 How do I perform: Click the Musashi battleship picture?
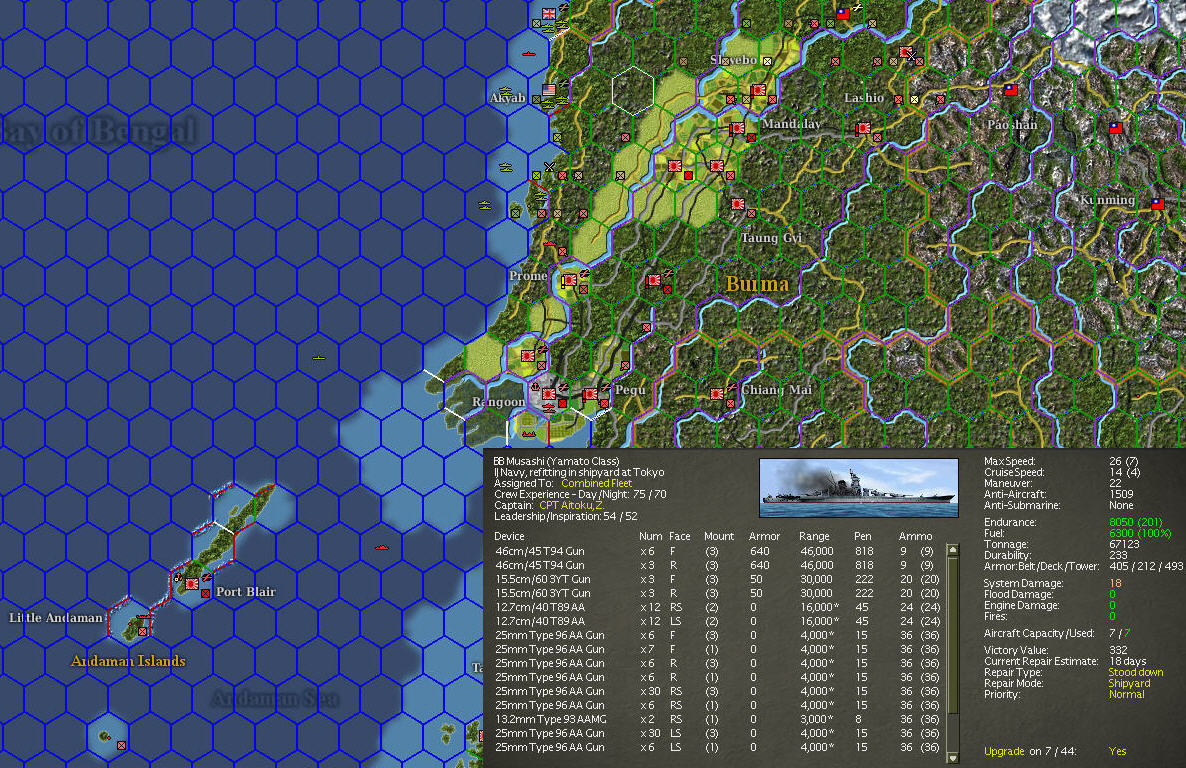[x=858, y=487]
